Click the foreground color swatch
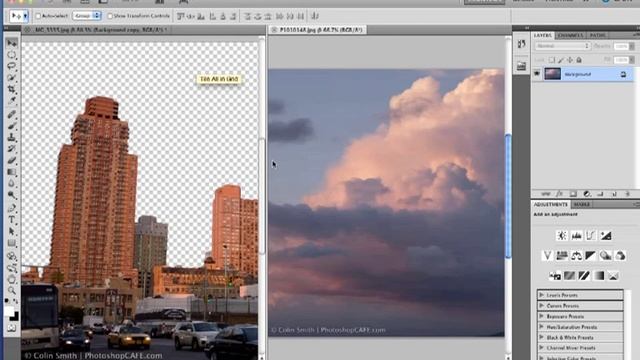Image resolution: width=640 pixels, height=360 pixels. 9,312
